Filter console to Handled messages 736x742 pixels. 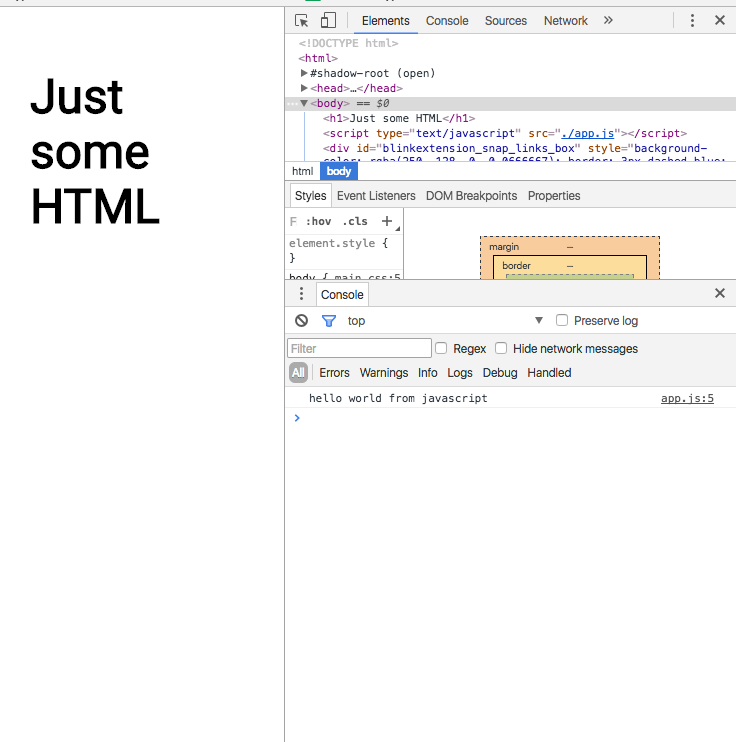[x=549, y=373]
